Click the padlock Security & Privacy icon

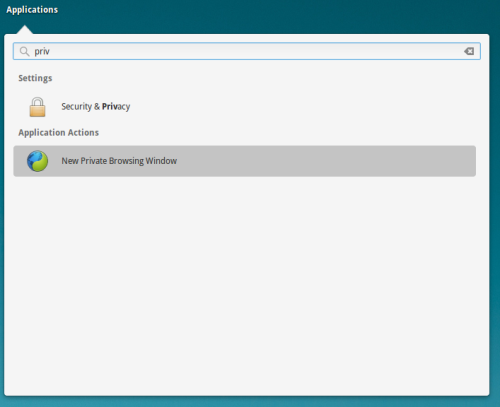(x=37, y=107)
